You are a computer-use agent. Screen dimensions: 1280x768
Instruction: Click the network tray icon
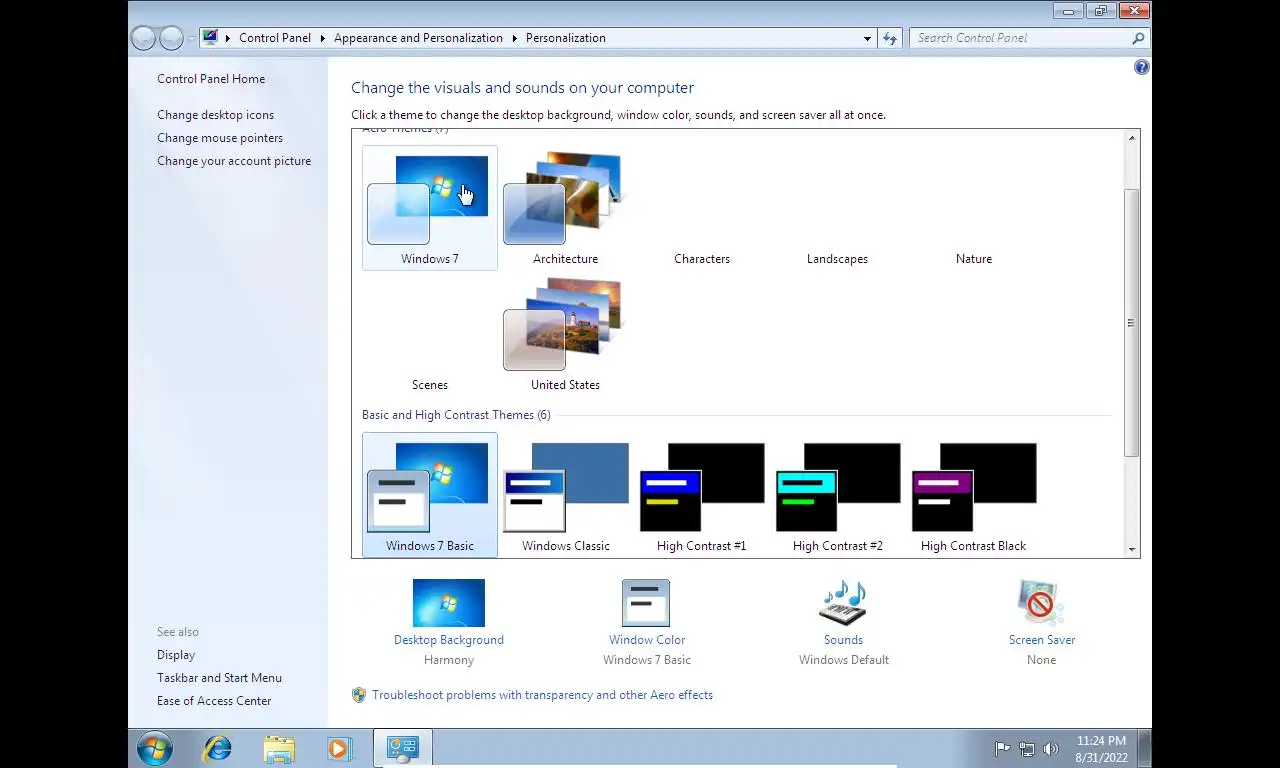point(1027,749)
